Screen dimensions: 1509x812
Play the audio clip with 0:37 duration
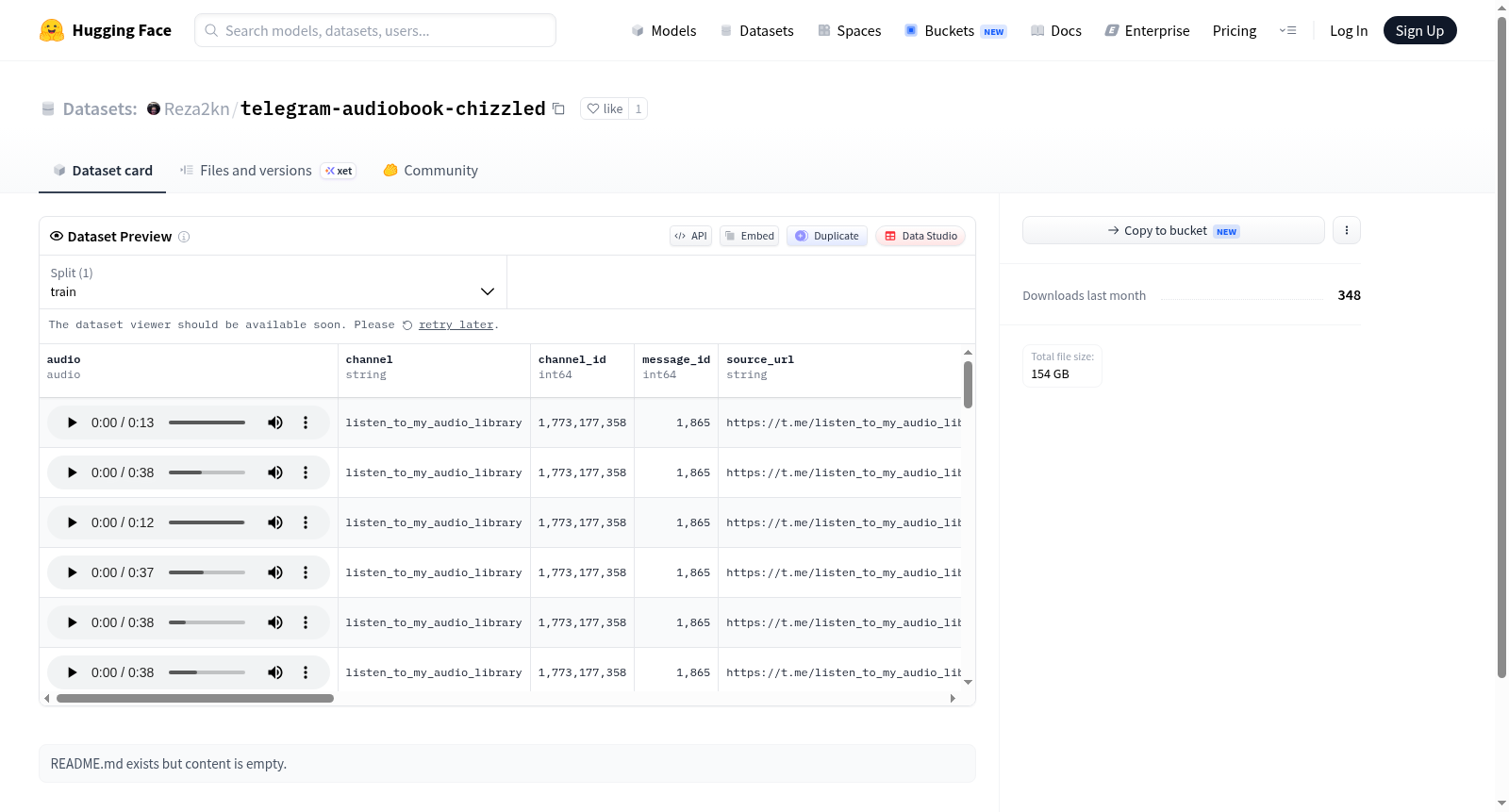tap(72, 572)
